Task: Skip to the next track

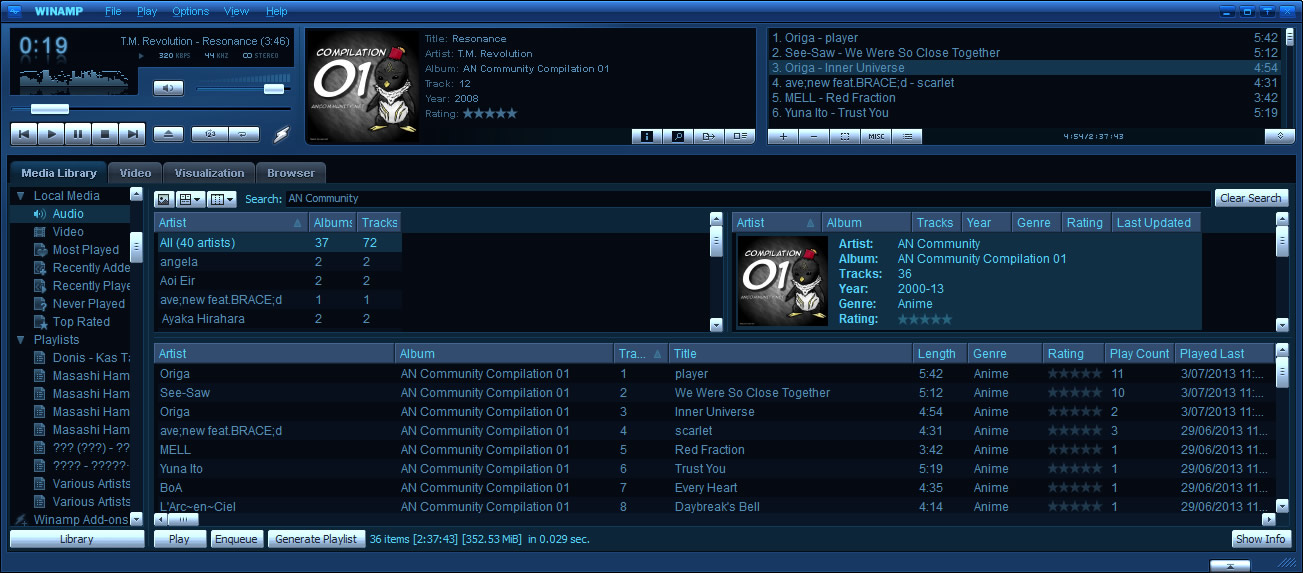Action: [132, 133]
